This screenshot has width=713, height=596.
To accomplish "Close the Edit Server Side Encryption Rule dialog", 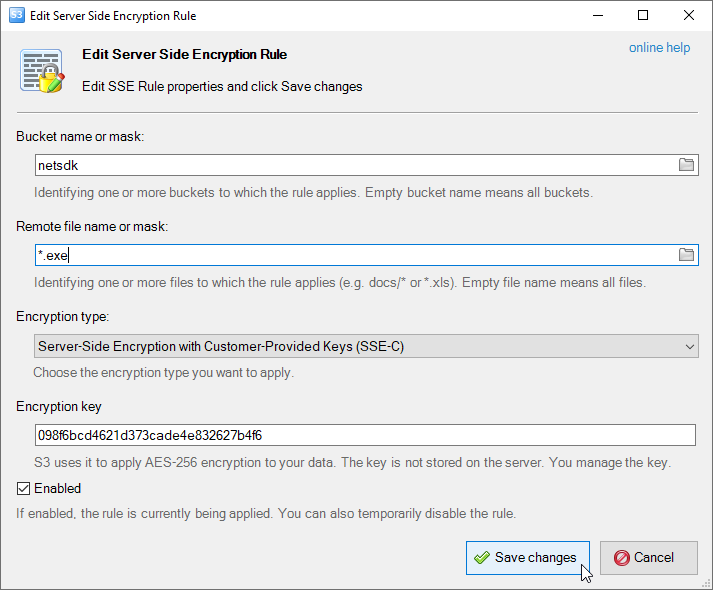I will pos(688,15).
